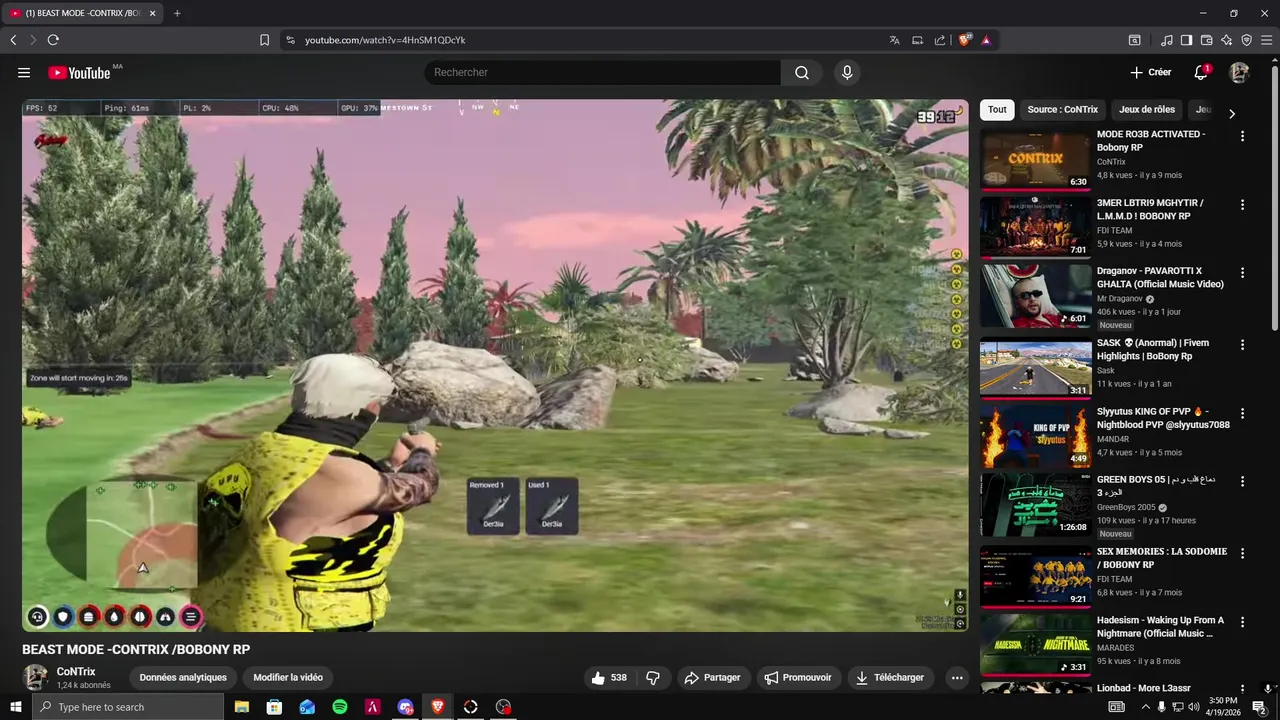Open Brave Wallet icon
The width and height of the screenshot is (1280, 720).
[1206, 40]
